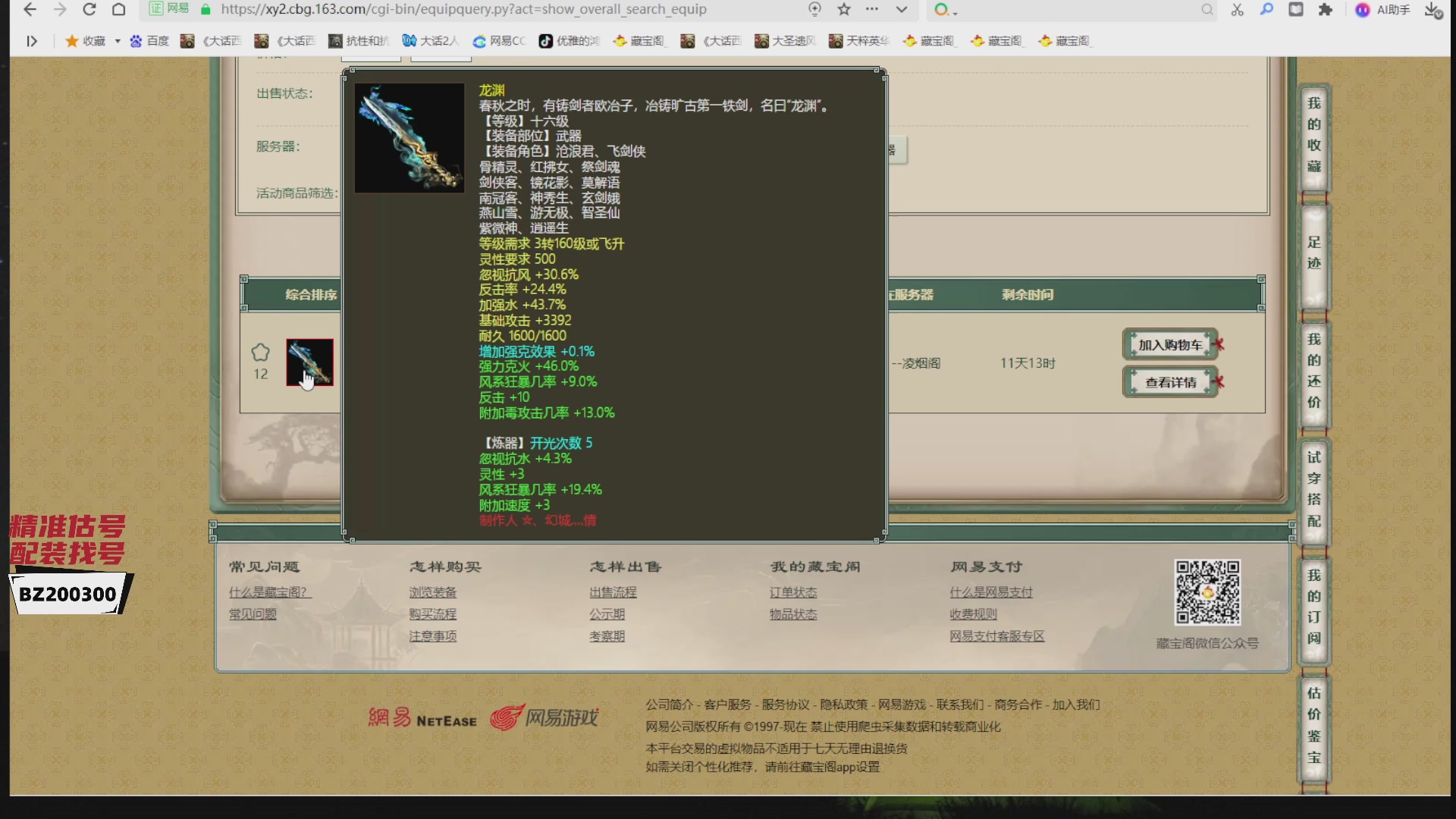Open the 大圣遗风 bookmark
This screenshot has width=1456, height=819.
pos(786,41)
